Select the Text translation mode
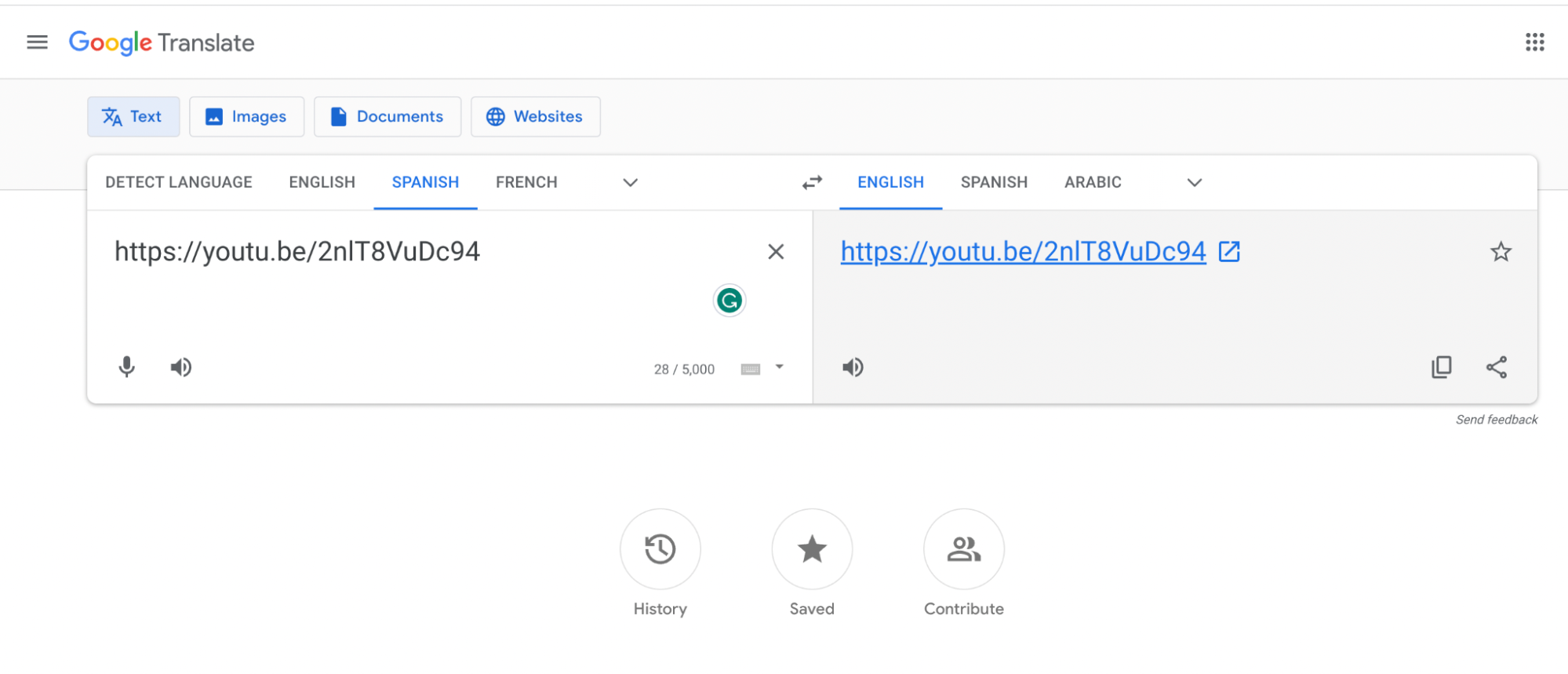 (133, 117)
